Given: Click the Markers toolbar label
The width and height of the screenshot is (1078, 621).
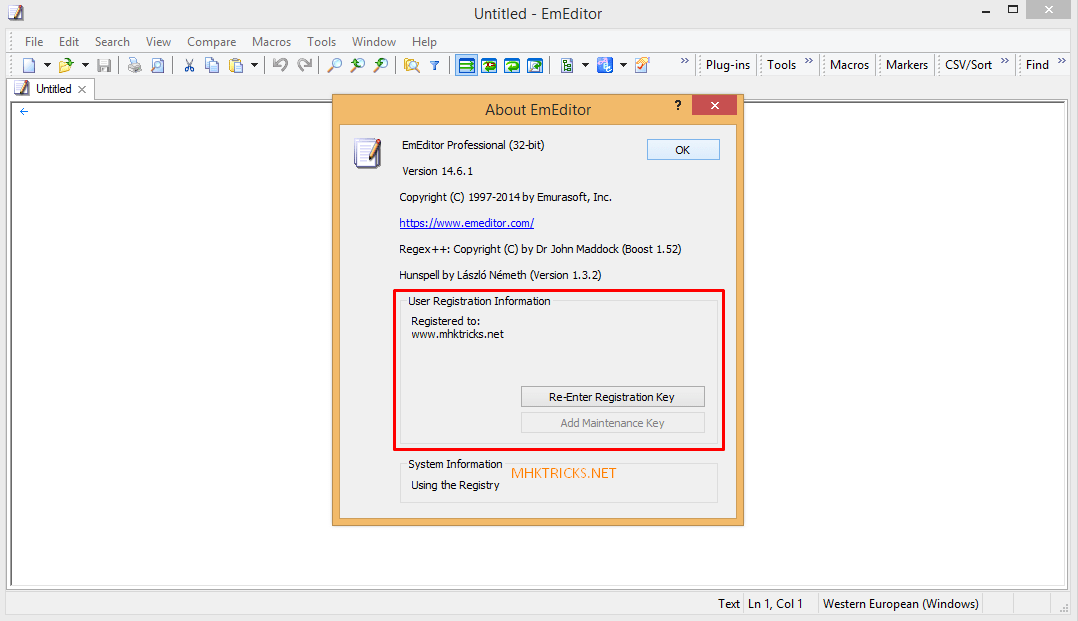Looking at the screenshot, I should 907,65.
